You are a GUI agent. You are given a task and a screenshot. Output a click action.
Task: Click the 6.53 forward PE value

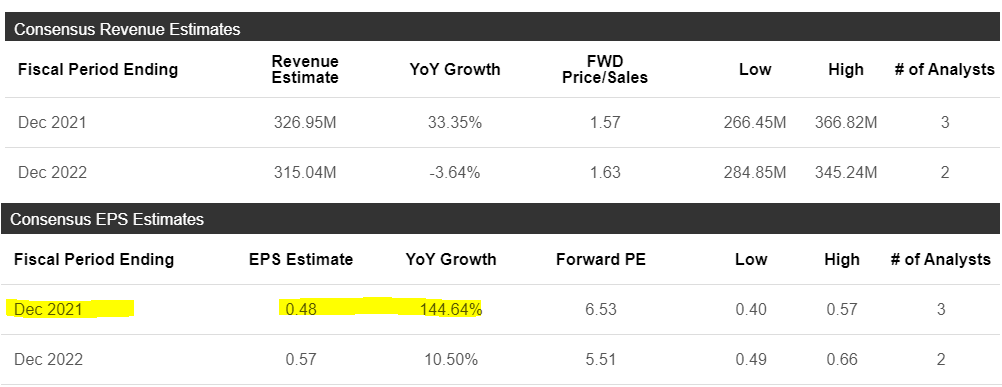coord(601,310)
